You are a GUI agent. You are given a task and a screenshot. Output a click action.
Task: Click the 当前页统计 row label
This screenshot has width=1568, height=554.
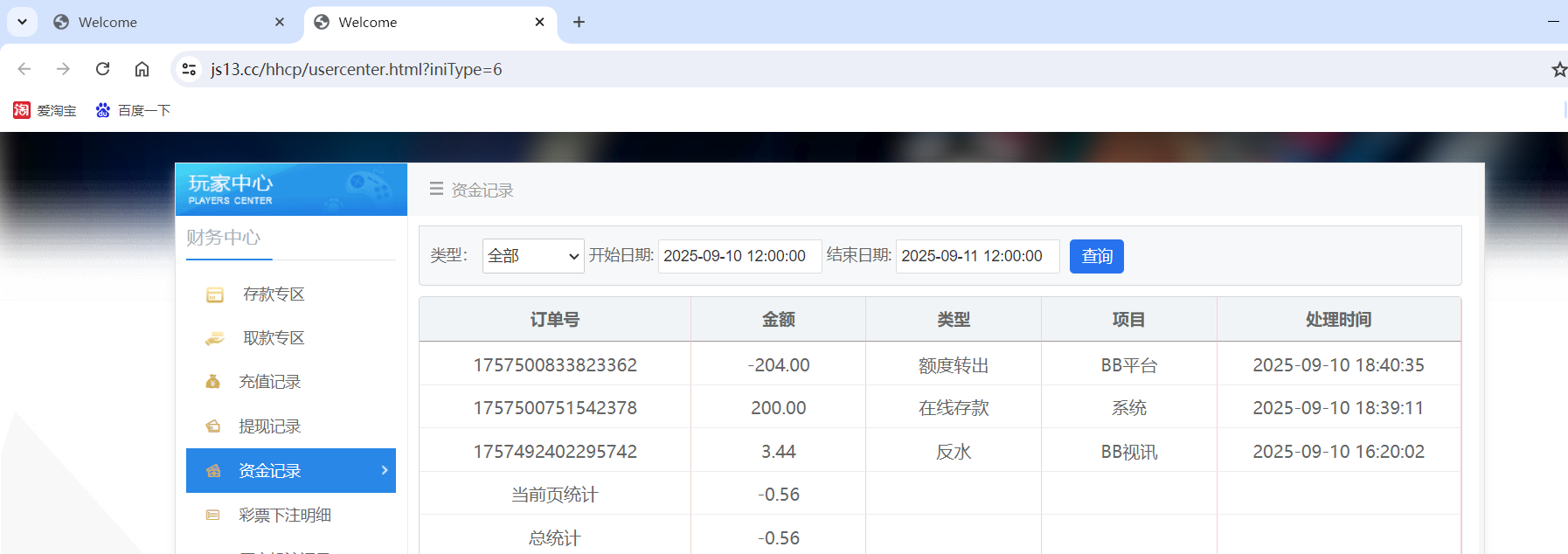click(555, 495)
